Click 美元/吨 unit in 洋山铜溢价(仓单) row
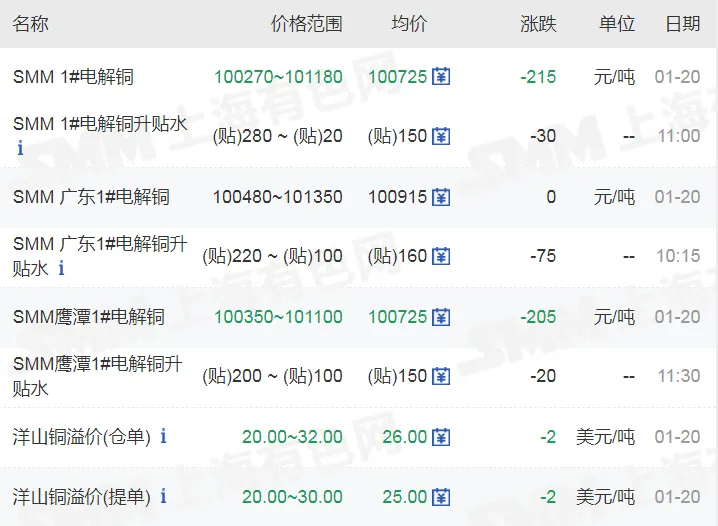Screen dimensions: 718x526 605,437
